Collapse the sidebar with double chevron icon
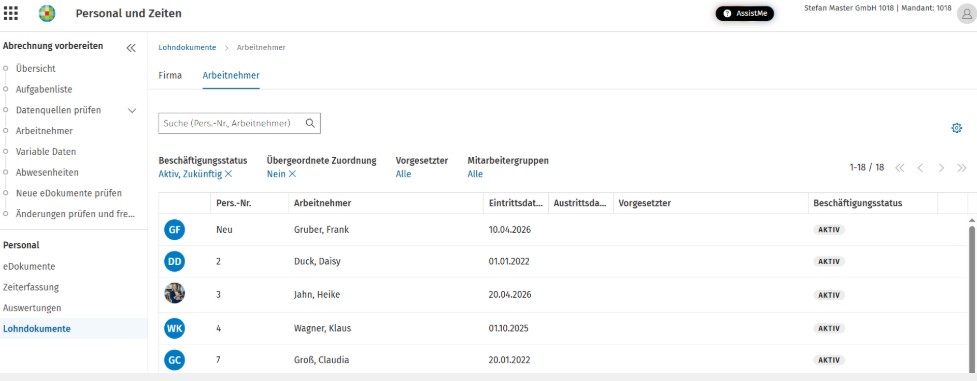 click(131, 48)
